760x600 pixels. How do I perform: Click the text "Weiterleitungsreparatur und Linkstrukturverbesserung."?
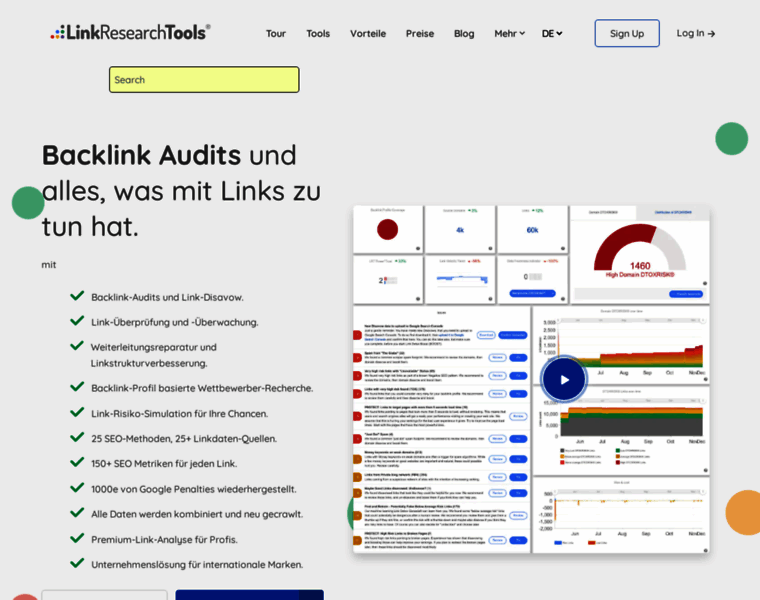[x=154, y=355]
